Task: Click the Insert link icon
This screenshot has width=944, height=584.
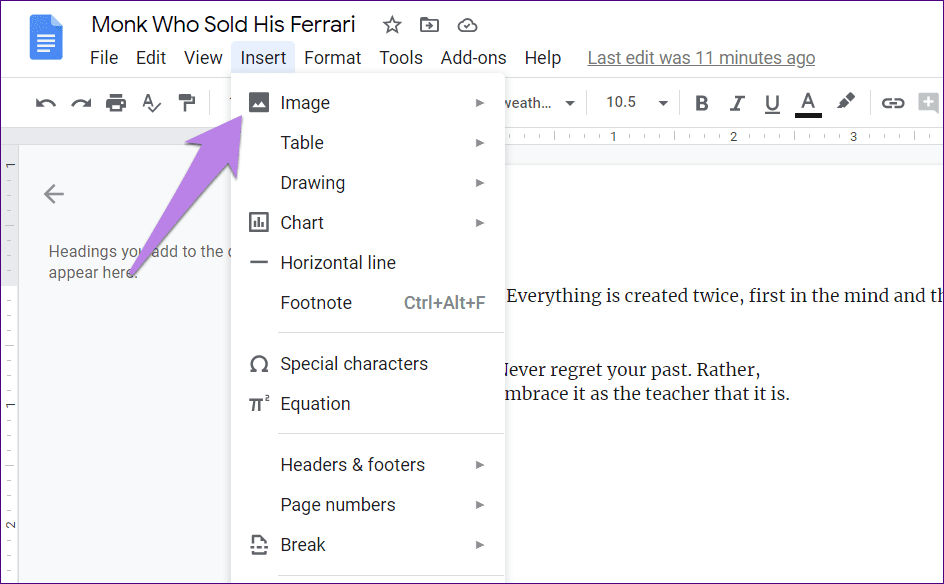Action: [x=892, y=102]
